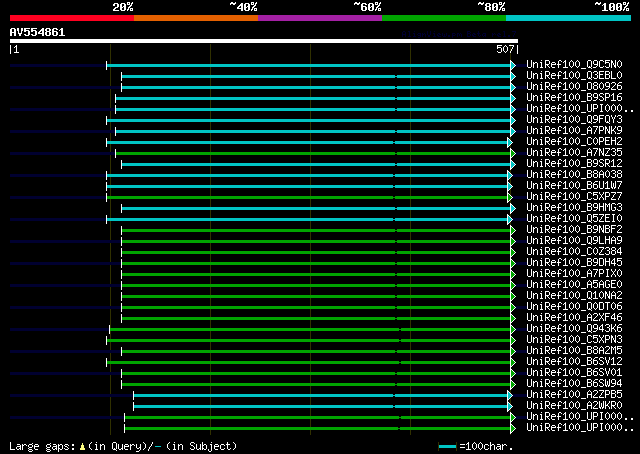This screenshot has width=640, height=454.
Task: Click the green ~80% identity legend segment
Action: click(444, 18)
